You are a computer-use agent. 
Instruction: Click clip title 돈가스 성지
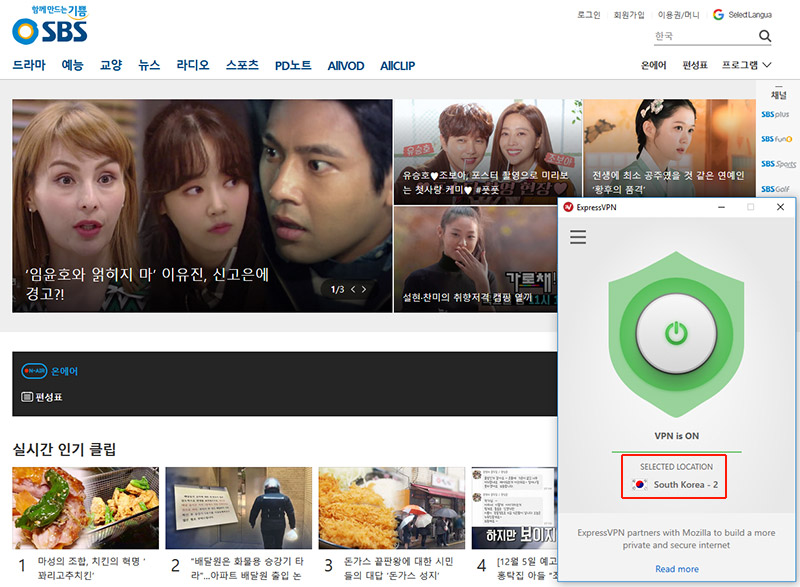coord(398,568)
